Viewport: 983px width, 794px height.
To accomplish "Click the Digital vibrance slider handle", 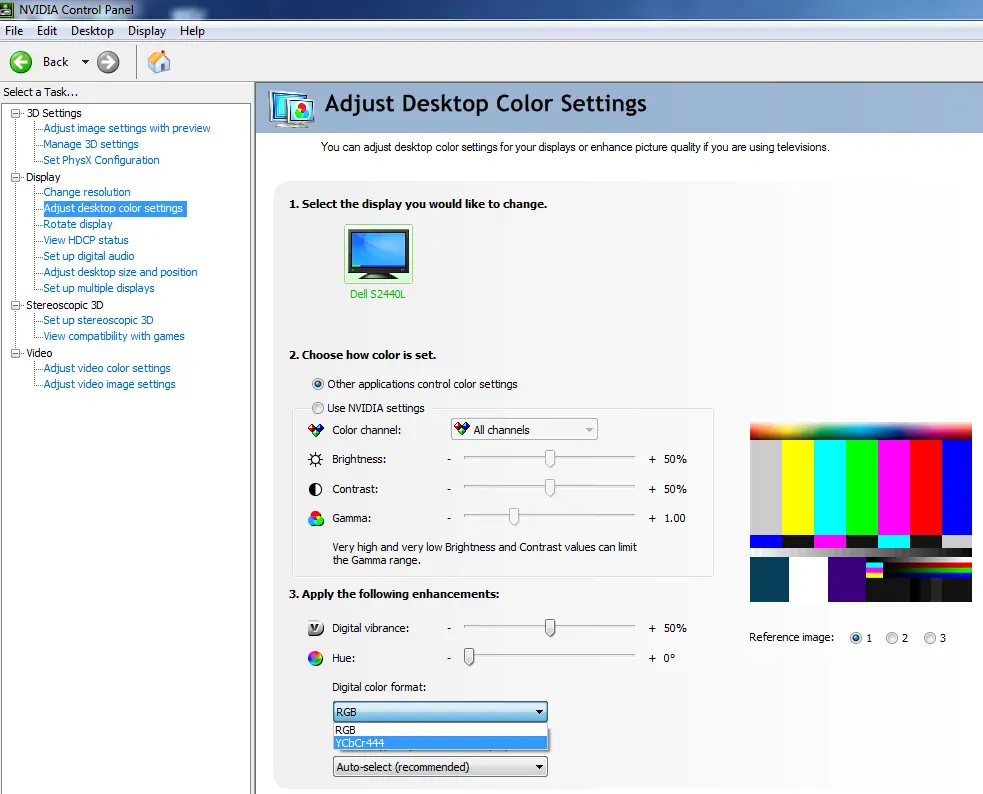I will point(549,628).
